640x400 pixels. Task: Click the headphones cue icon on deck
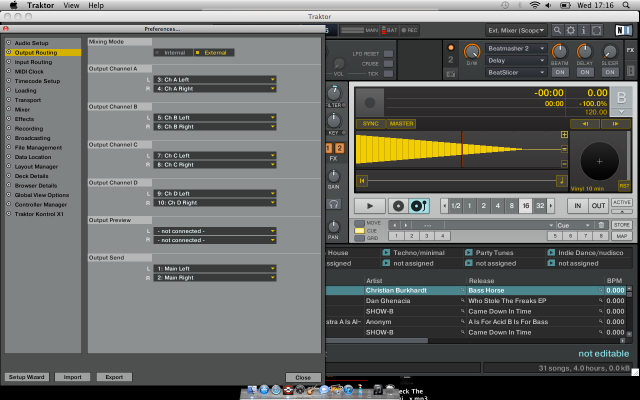pos(333,204)
